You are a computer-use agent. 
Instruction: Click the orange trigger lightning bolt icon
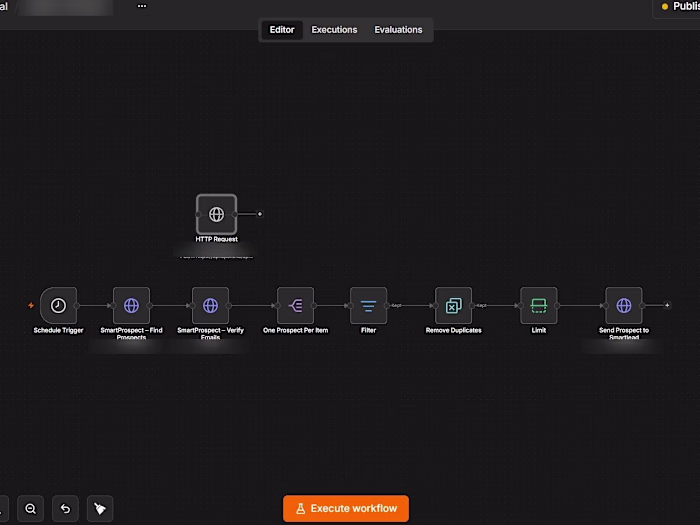click(x=31, y=305)
